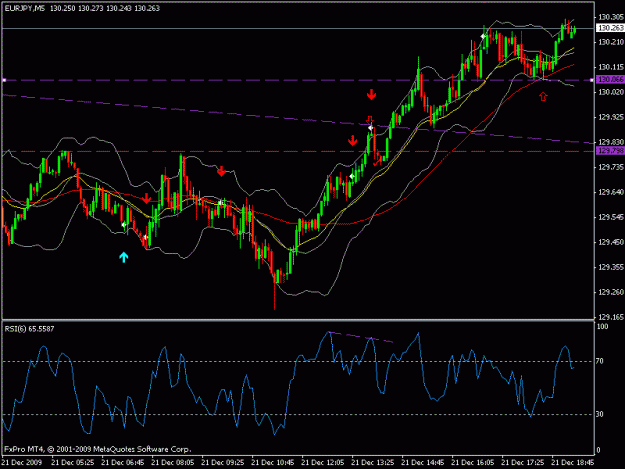Click the 129.450 price axis label

[611, 242]
